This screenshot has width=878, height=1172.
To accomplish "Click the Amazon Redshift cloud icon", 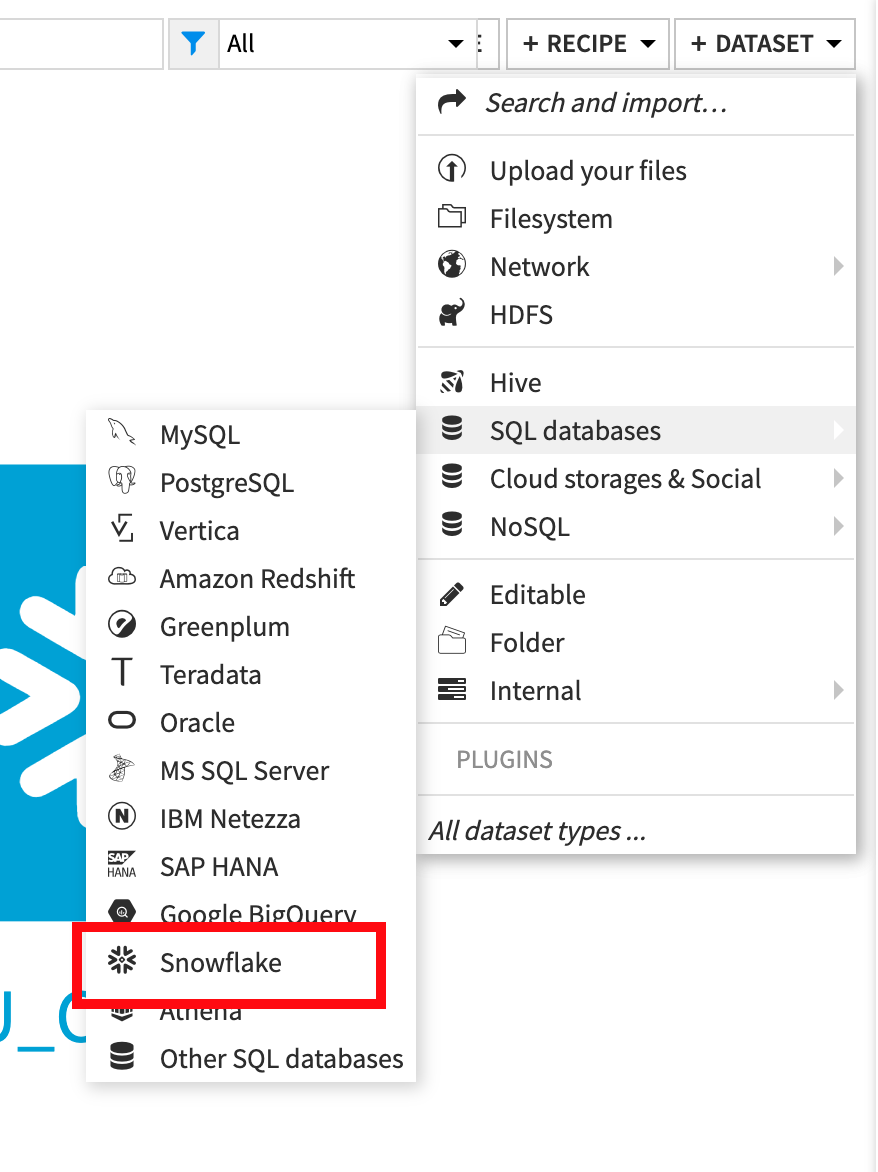I will click(x=121, y=578).
